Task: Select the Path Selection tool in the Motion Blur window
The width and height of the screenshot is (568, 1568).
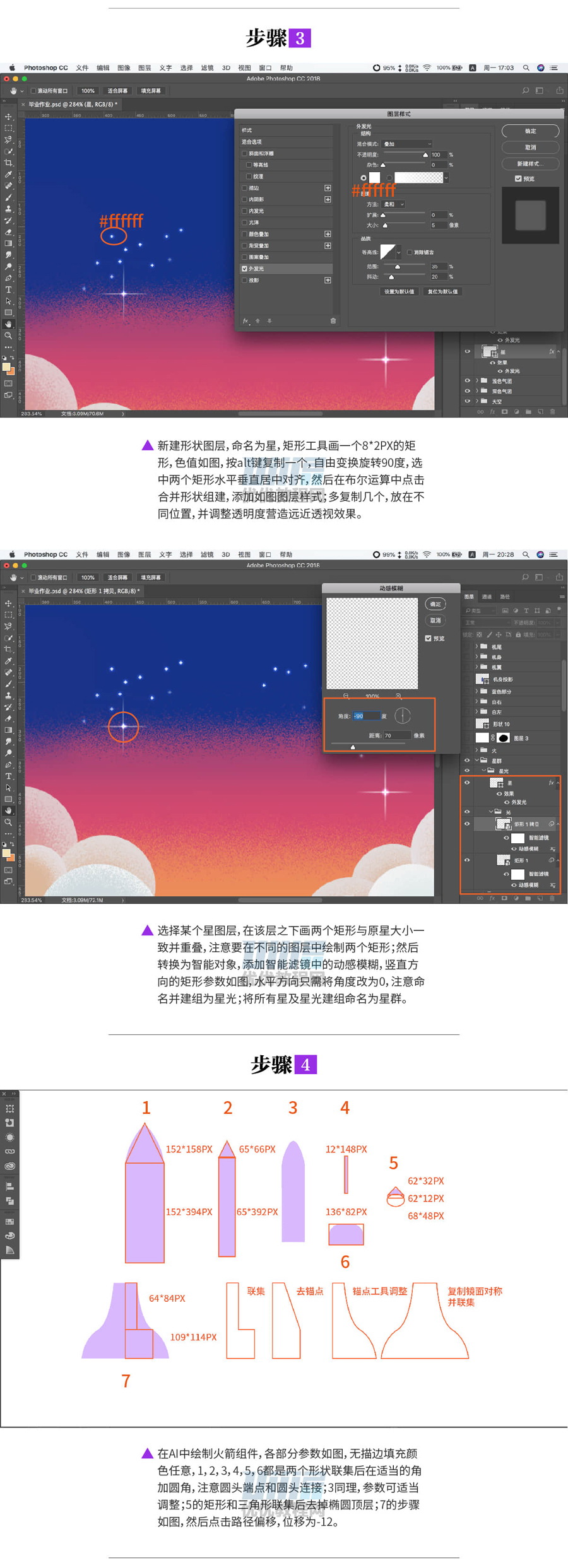Action: click(x=8, y=788)
